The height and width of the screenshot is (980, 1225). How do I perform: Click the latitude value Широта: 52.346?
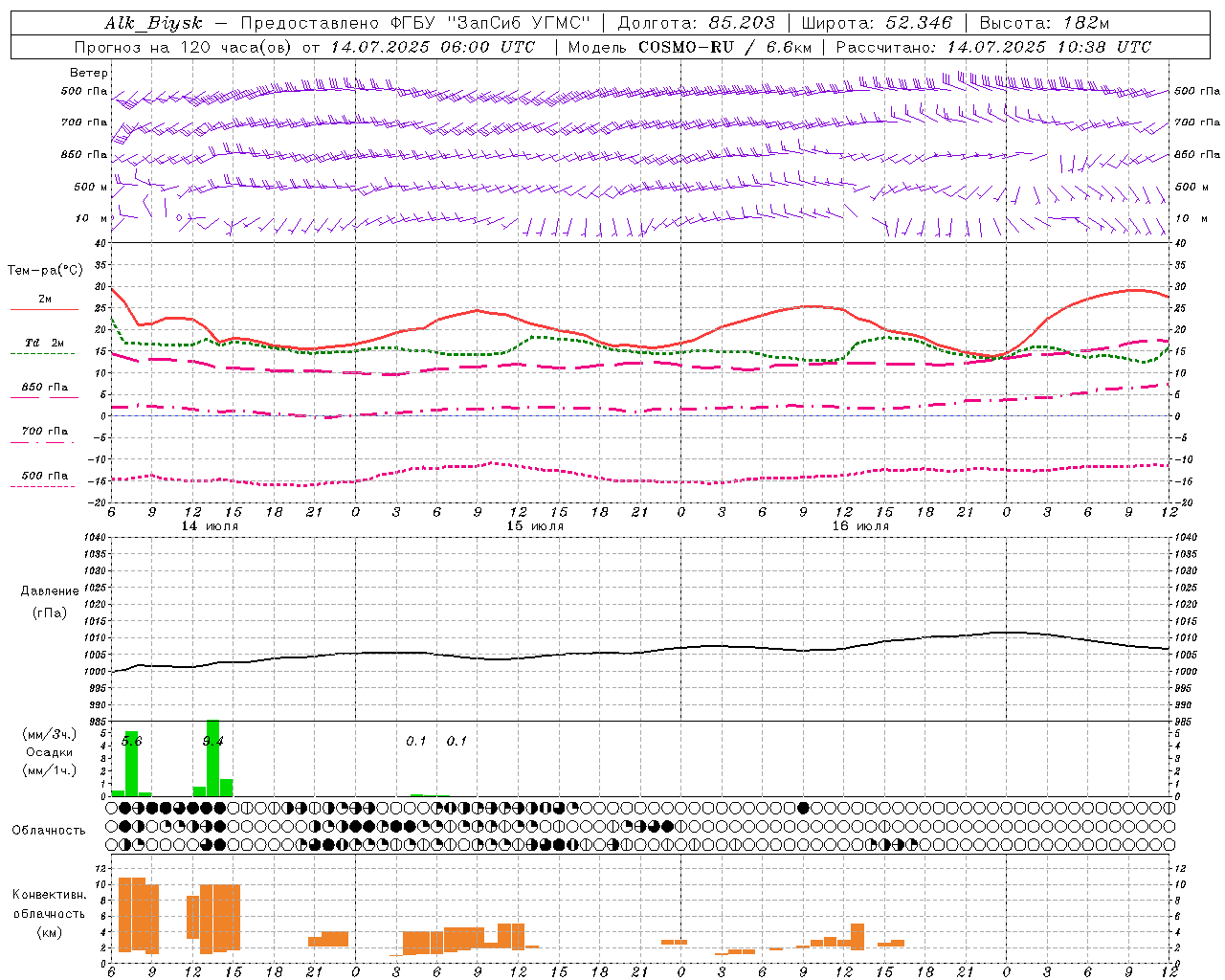(878, 23)
